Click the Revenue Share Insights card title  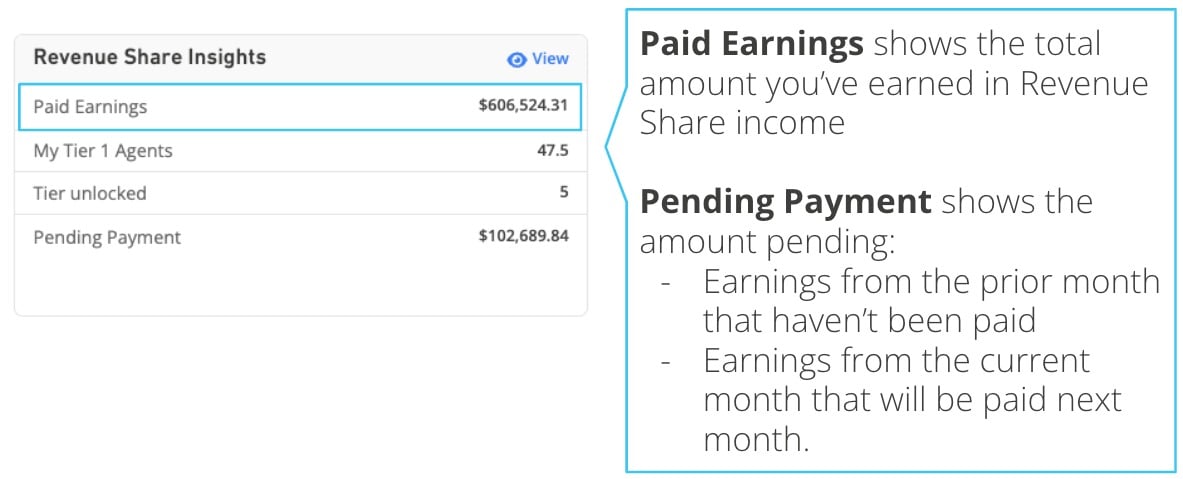point(150,57)
